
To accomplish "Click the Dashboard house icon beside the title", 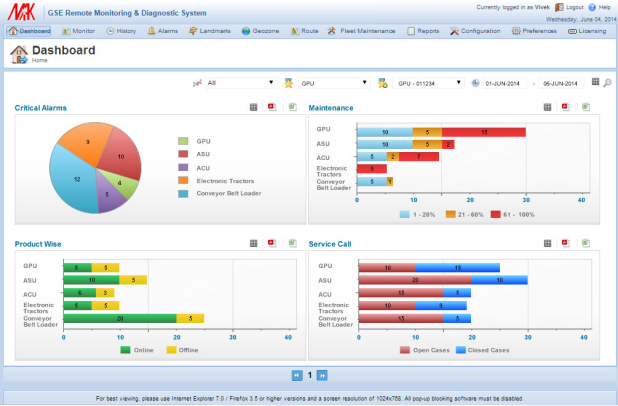I will click(19, 54).
